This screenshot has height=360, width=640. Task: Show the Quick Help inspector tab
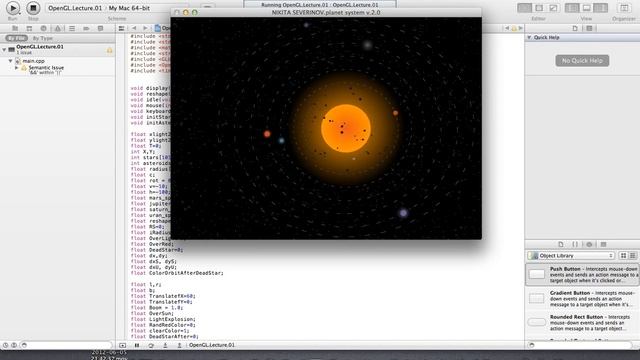(589, 28)
